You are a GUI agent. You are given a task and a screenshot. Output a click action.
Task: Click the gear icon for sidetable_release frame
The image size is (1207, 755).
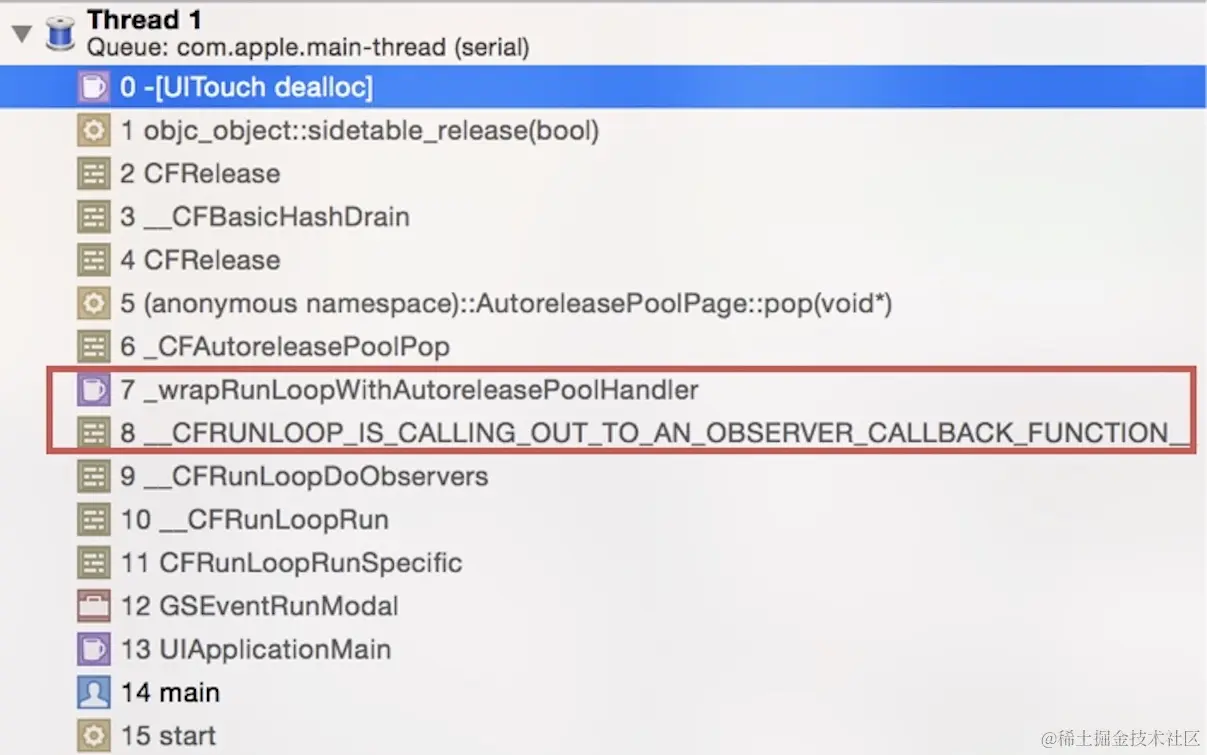tap(93, 130)
